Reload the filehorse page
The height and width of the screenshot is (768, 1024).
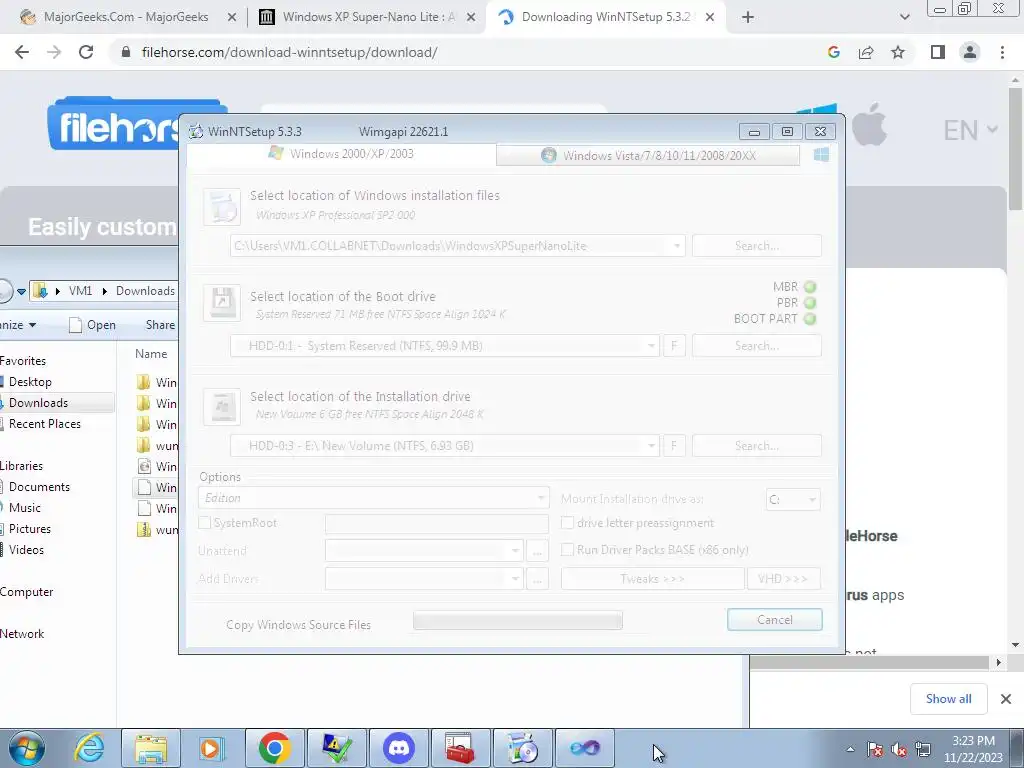pos(86,52)
